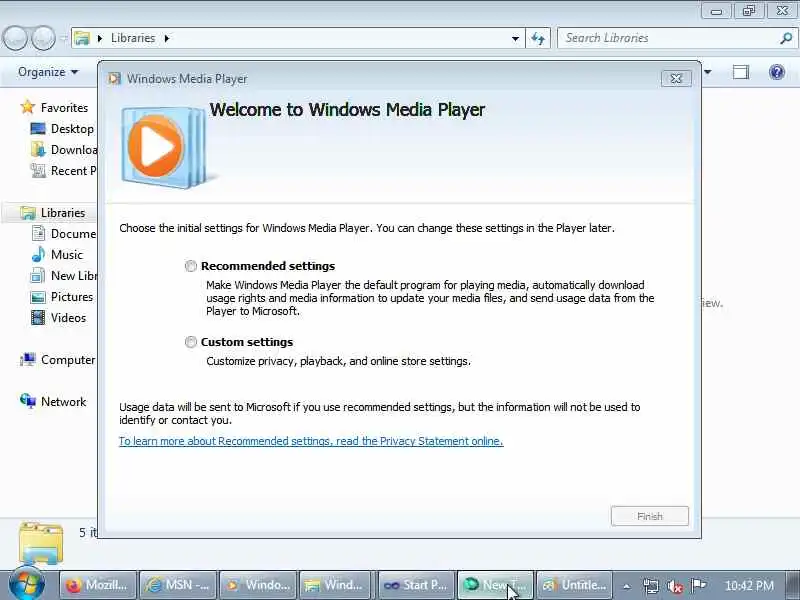Screen dimensions: 800x600
Task: Click the Back arrow in the Libraries window
Action: pyautogui.click(x=15, y=39)
